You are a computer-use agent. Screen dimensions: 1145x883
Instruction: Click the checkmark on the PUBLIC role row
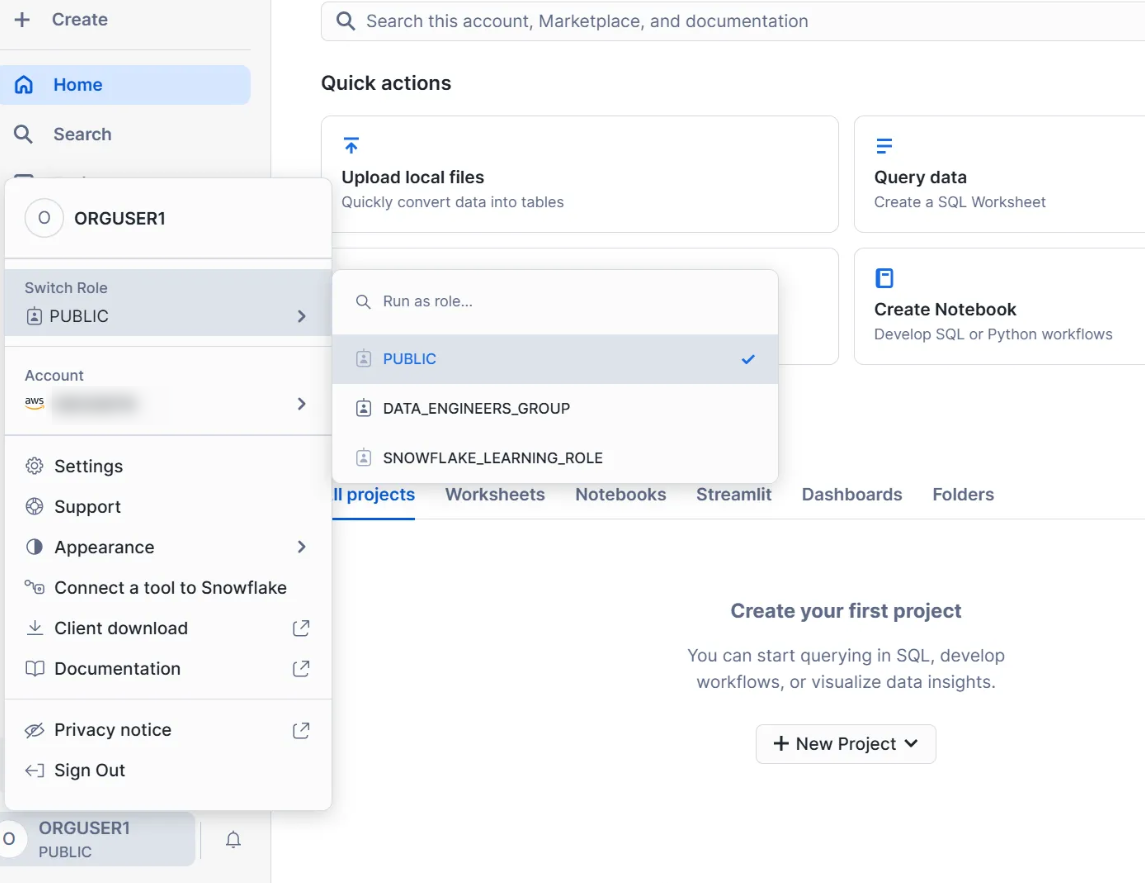pyautogui.click(x=748, y=359)
